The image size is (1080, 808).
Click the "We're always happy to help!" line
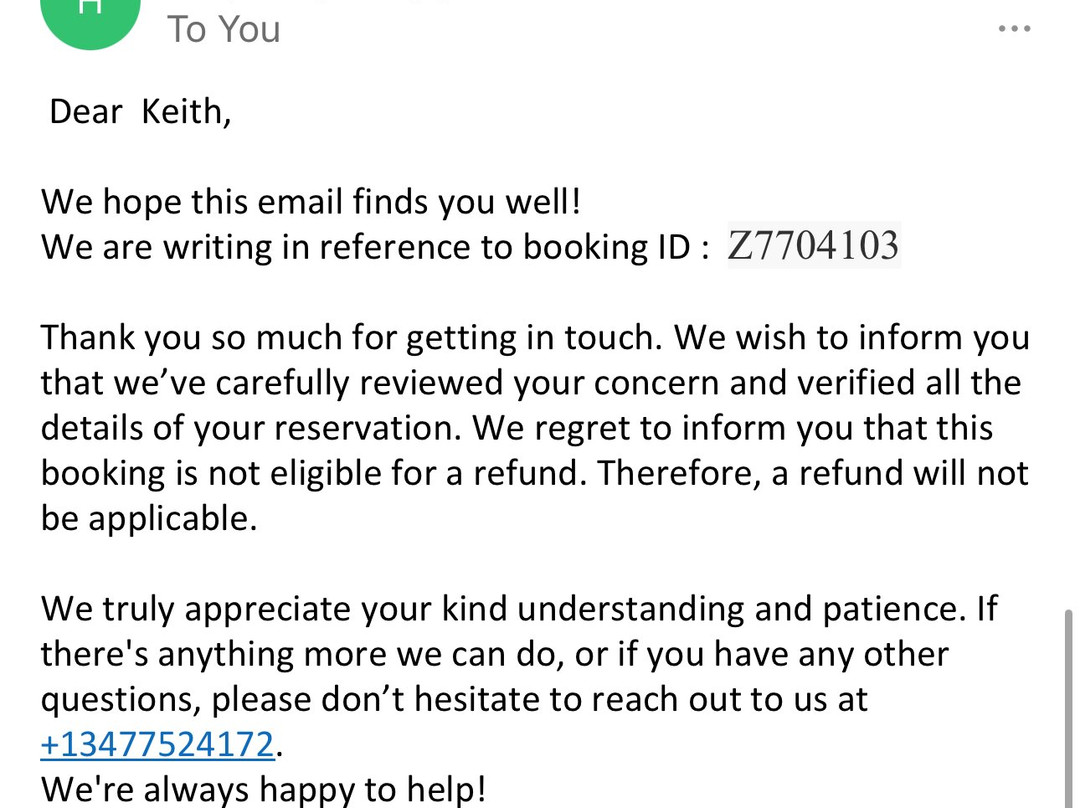[x=264, y=789]
